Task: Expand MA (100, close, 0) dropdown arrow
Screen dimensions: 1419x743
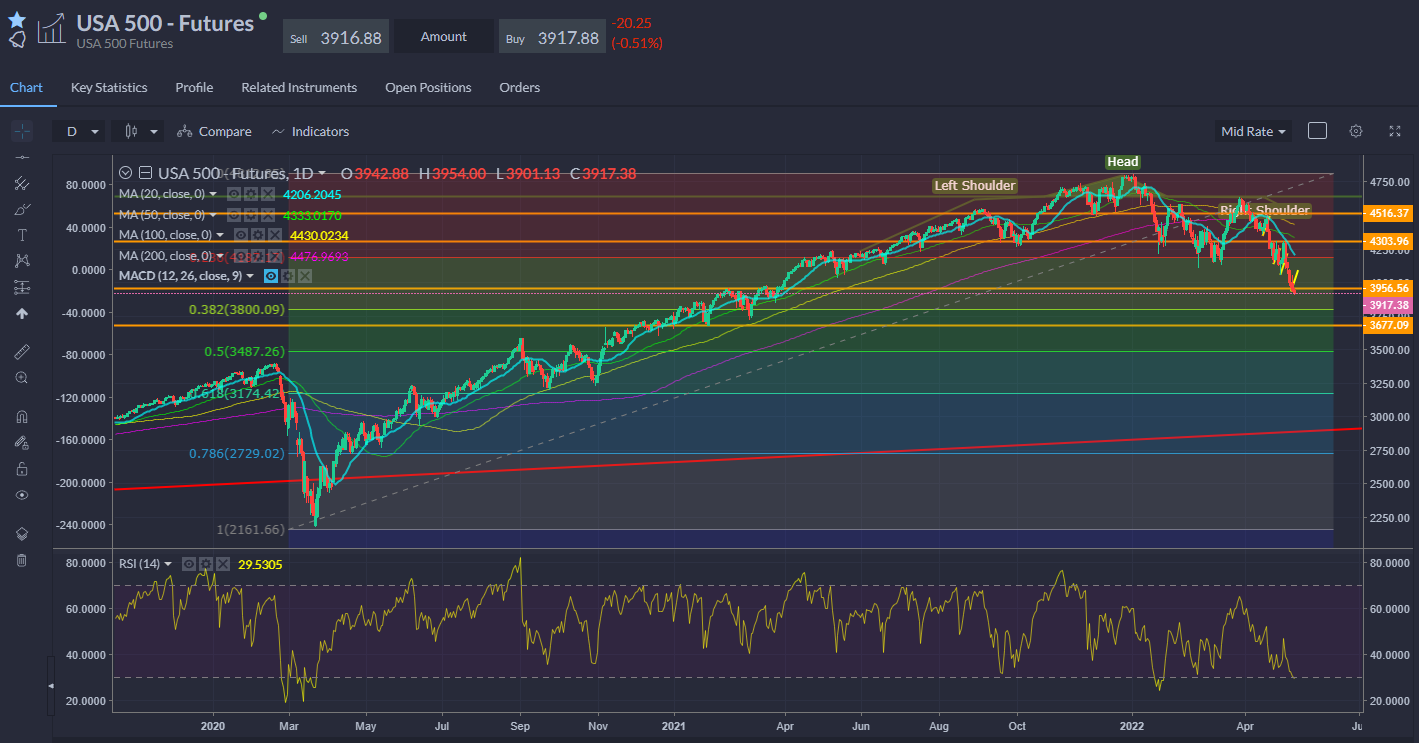Action: point(220,235)
